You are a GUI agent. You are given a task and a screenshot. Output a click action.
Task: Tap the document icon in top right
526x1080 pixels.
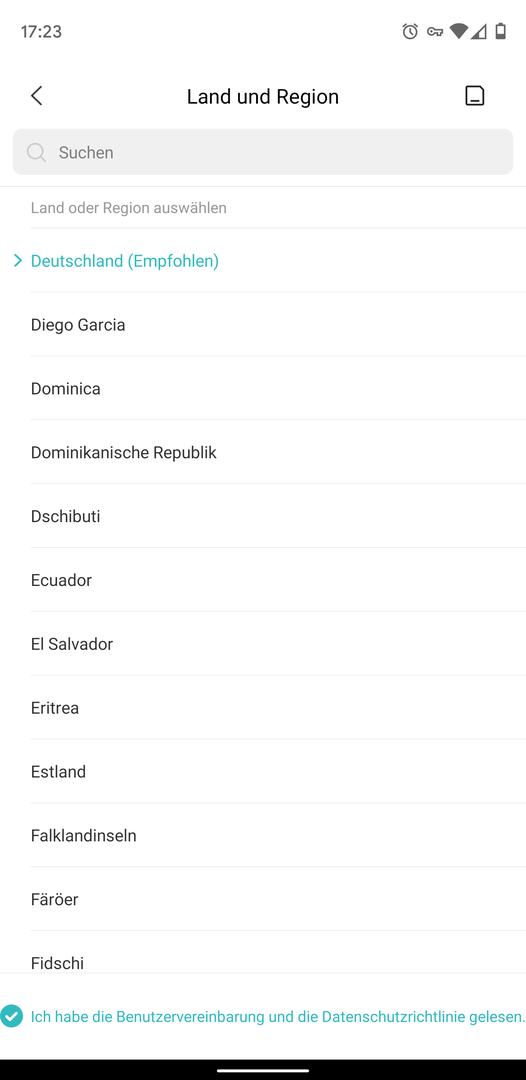click(474, 96)
